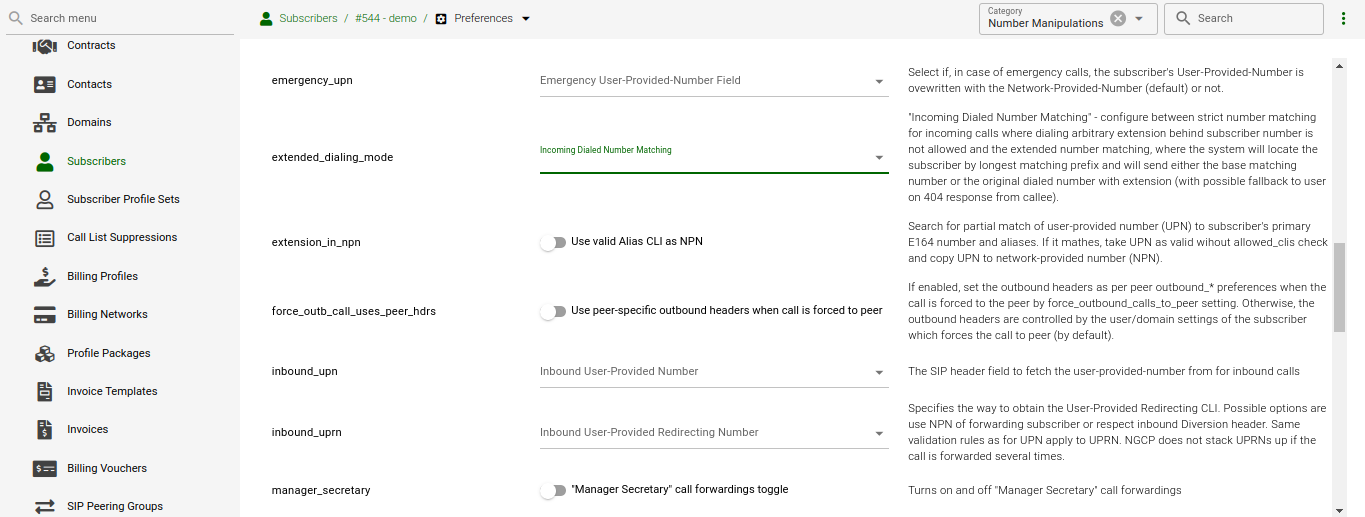Open the Emergency User-Provided-Number Field dropdown

pyautogui.click(x=714, y=81)
